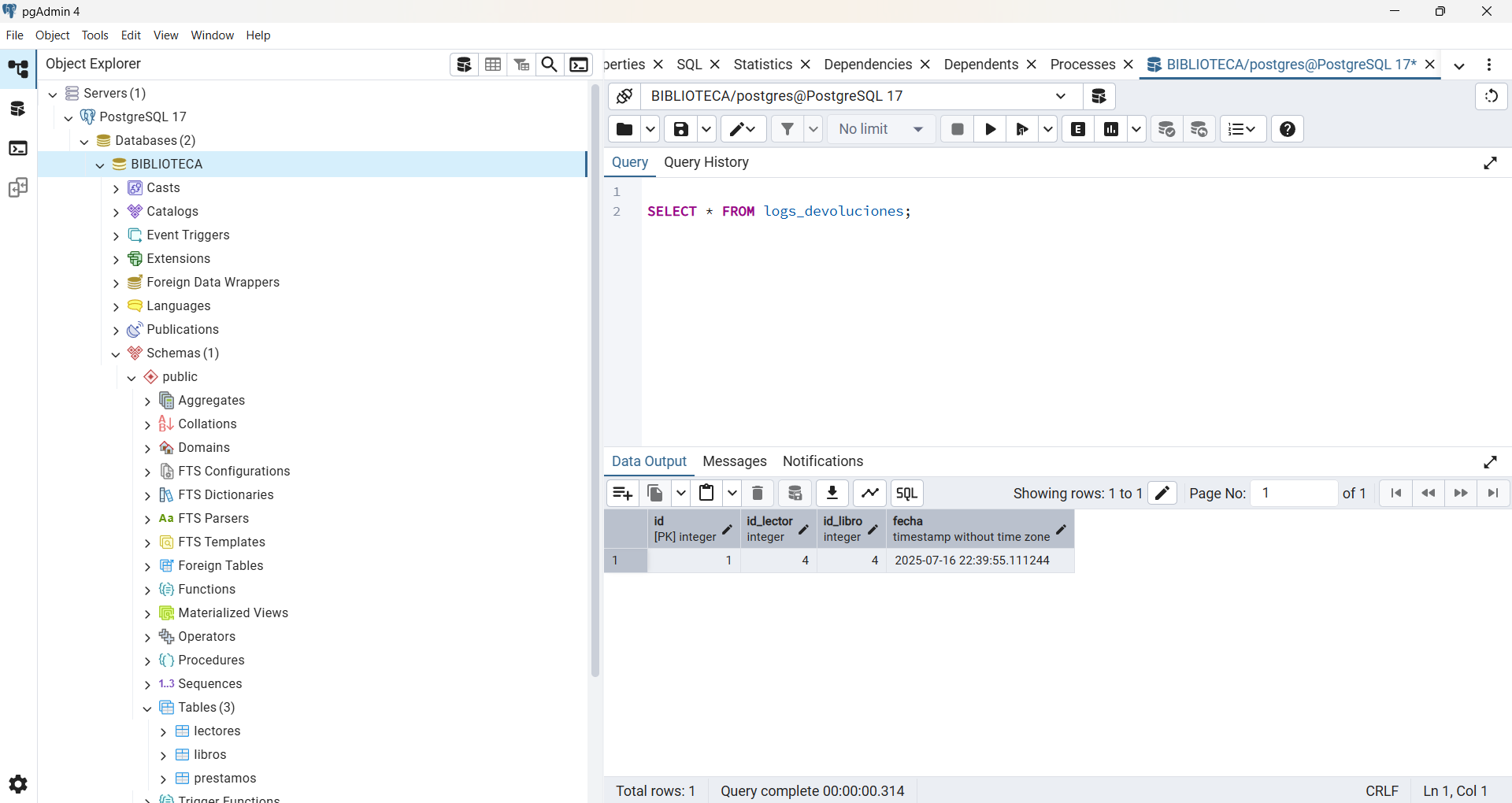The height and width of the screenshot is (803, 1512).
Task: Open the Object menu
Action: pyautogui.click(x=53, y=35)
